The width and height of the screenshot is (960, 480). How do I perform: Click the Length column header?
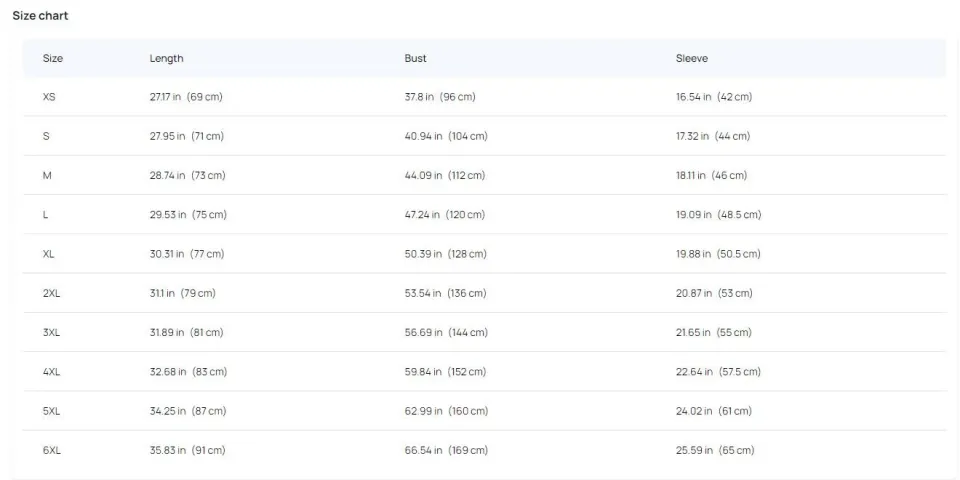pyautogui.click(x=167, y=58)
